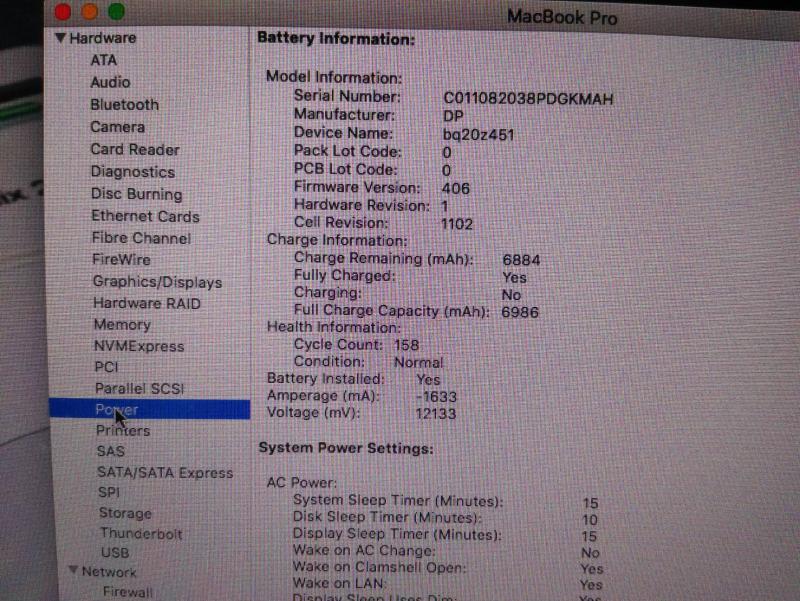The width and height of the screenshot is (800, 601).
Task: Click the Wake on AC Change label
Action: (364, 551)
